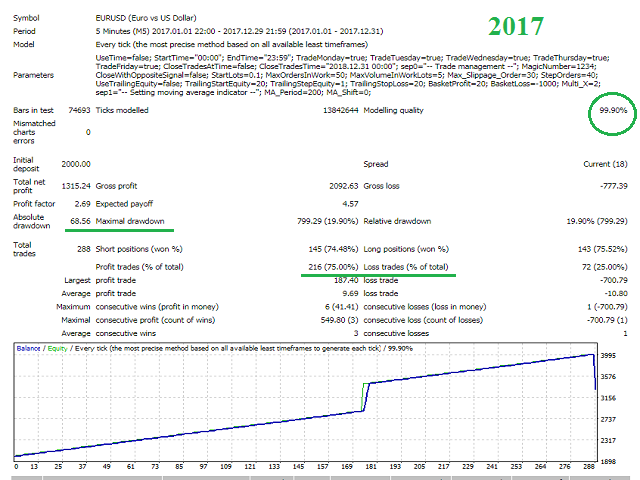The image size is (640, 480).
Task: Select the value "799.29 (19.90%)"
Action: point(327,221)
